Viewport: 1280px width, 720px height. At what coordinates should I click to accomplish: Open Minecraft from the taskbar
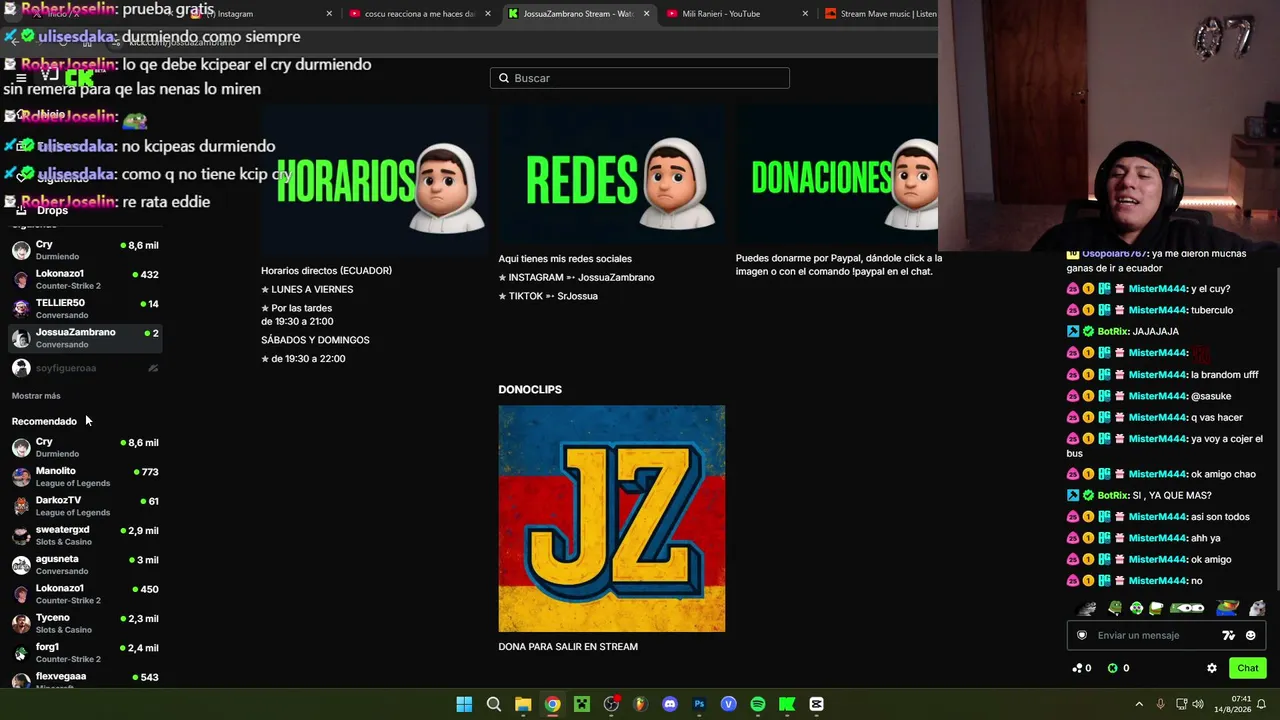tap(582, 704)
